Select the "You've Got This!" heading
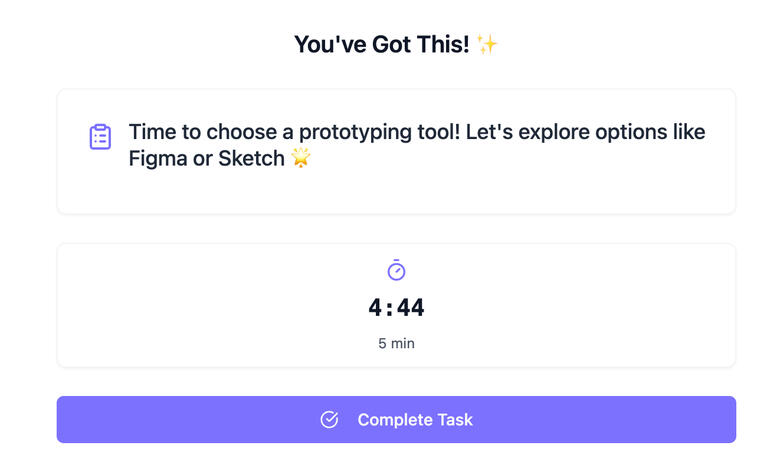This screenshot has height=462, width=780. pos(381,44)
